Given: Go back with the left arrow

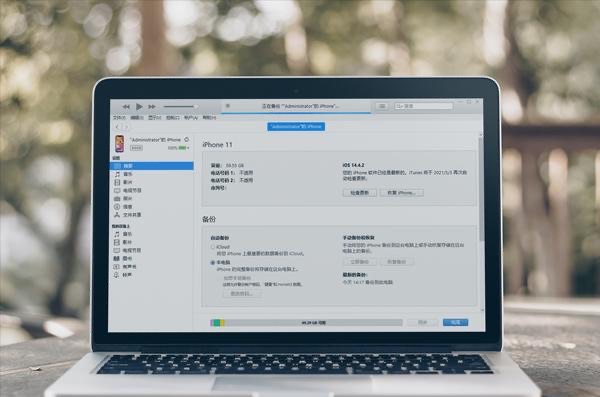Looking at the screenshot, I should tap(117, 127).
